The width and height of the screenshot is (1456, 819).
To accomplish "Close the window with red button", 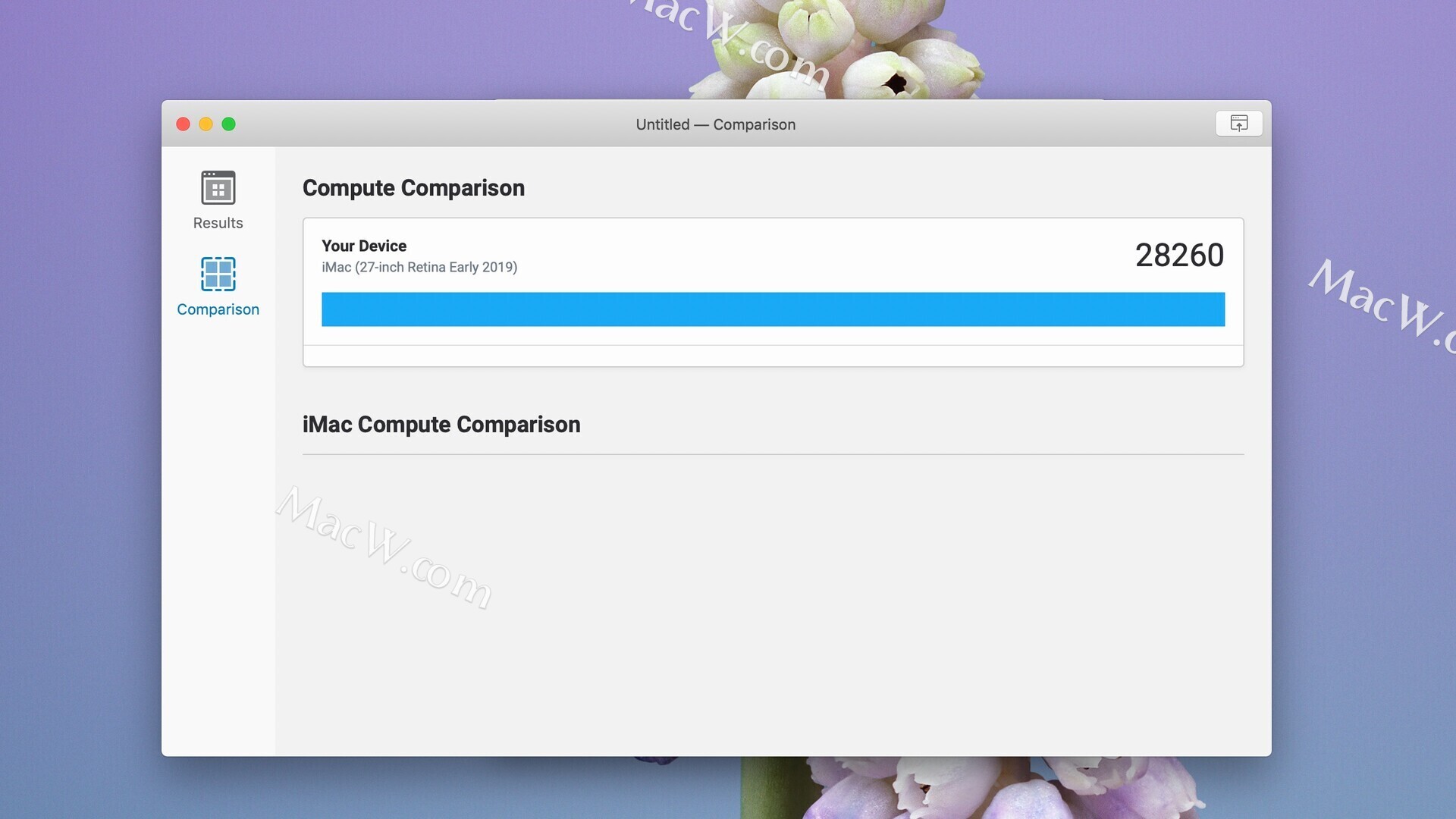I will [183, 124].
